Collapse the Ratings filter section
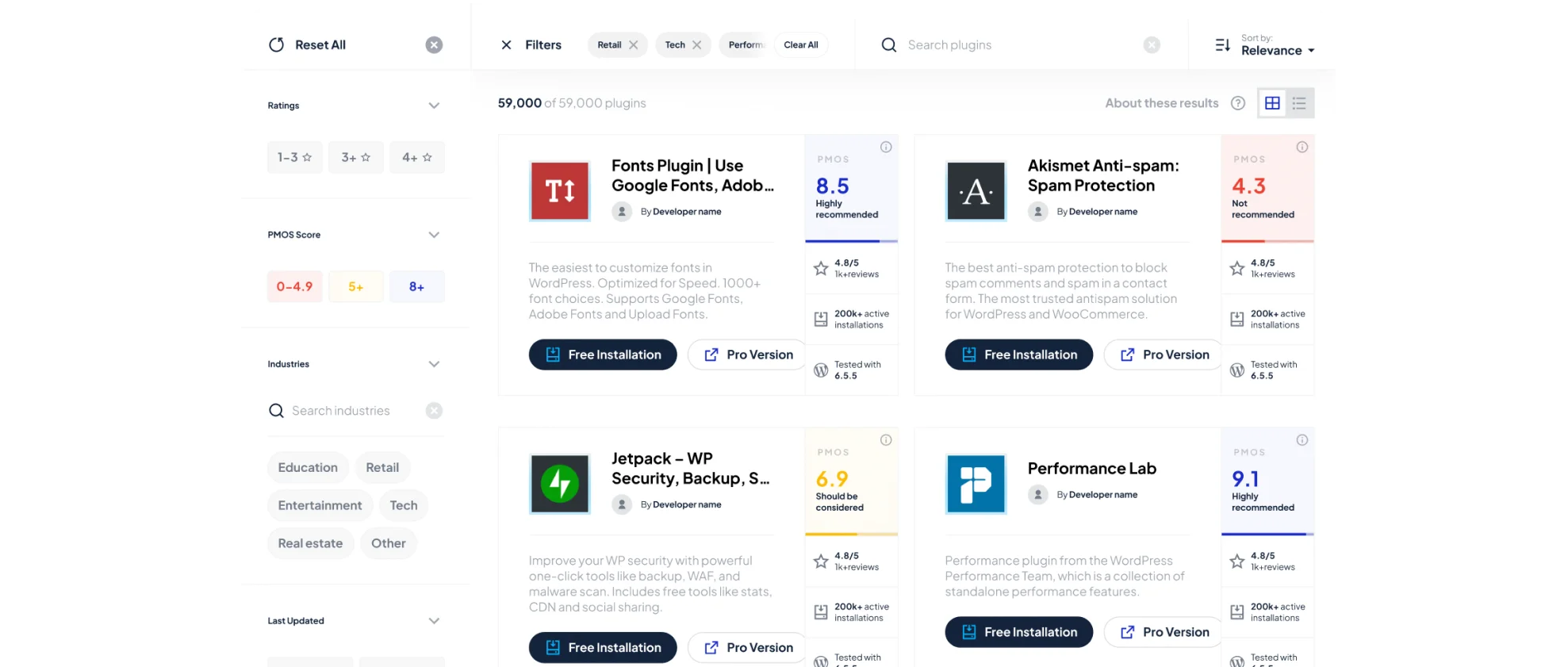 click(434, 105)
